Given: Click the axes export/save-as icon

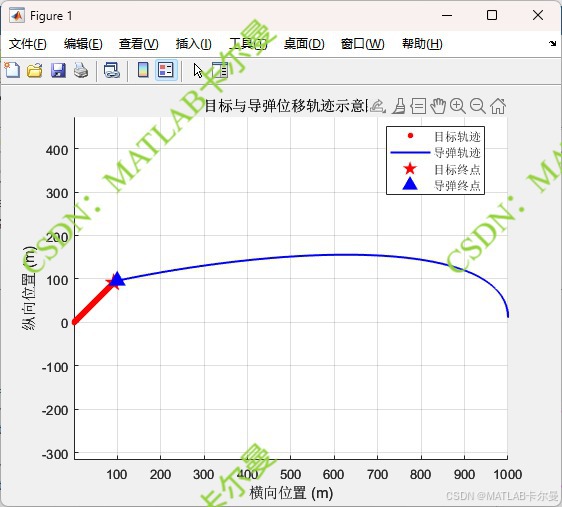Looking at the screenshot, I should 377,106.
